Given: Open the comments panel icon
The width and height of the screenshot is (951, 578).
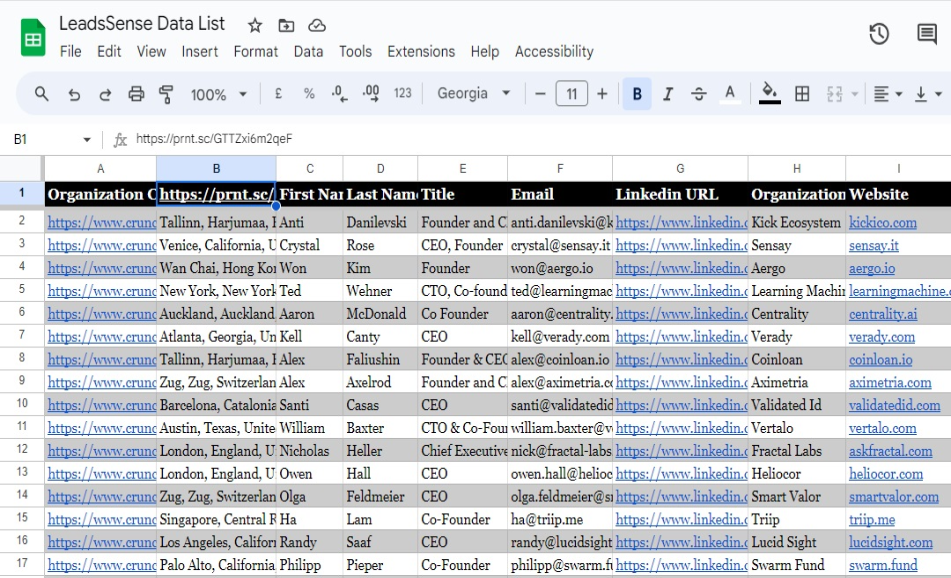Looking at the screenshot, I should pyautogui.click(x=926, y=33).
